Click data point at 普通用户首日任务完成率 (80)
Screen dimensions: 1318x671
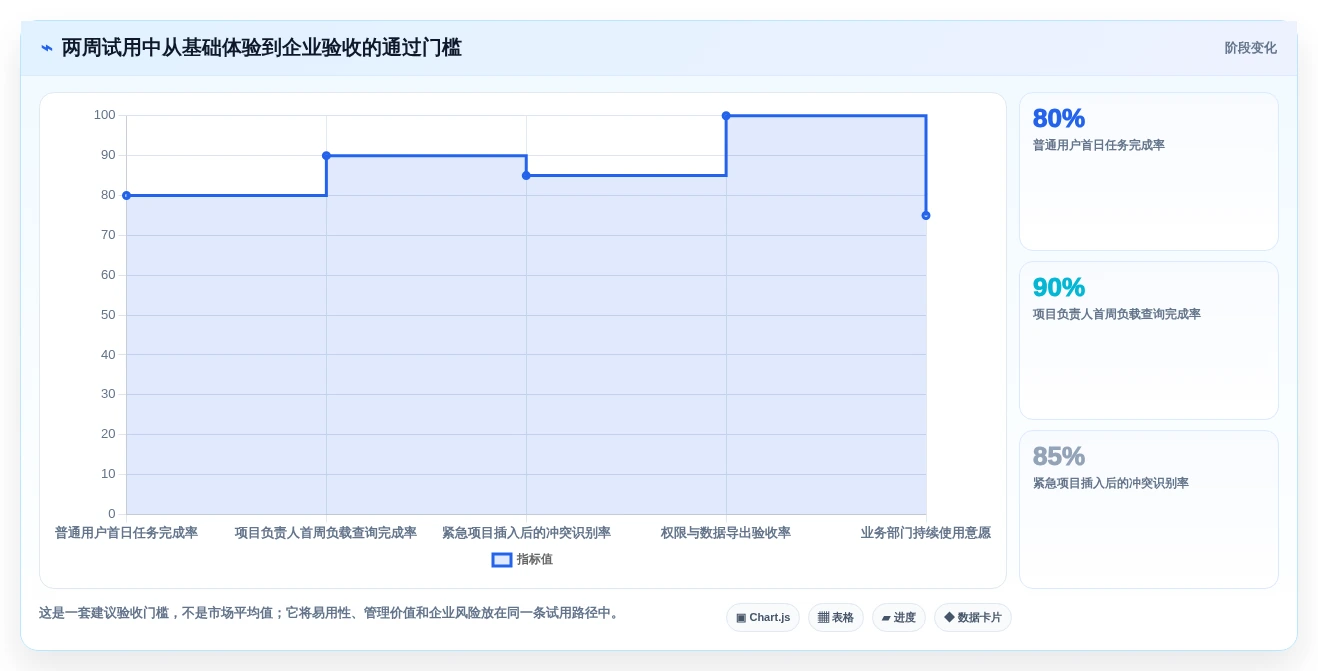pos(126,195)
